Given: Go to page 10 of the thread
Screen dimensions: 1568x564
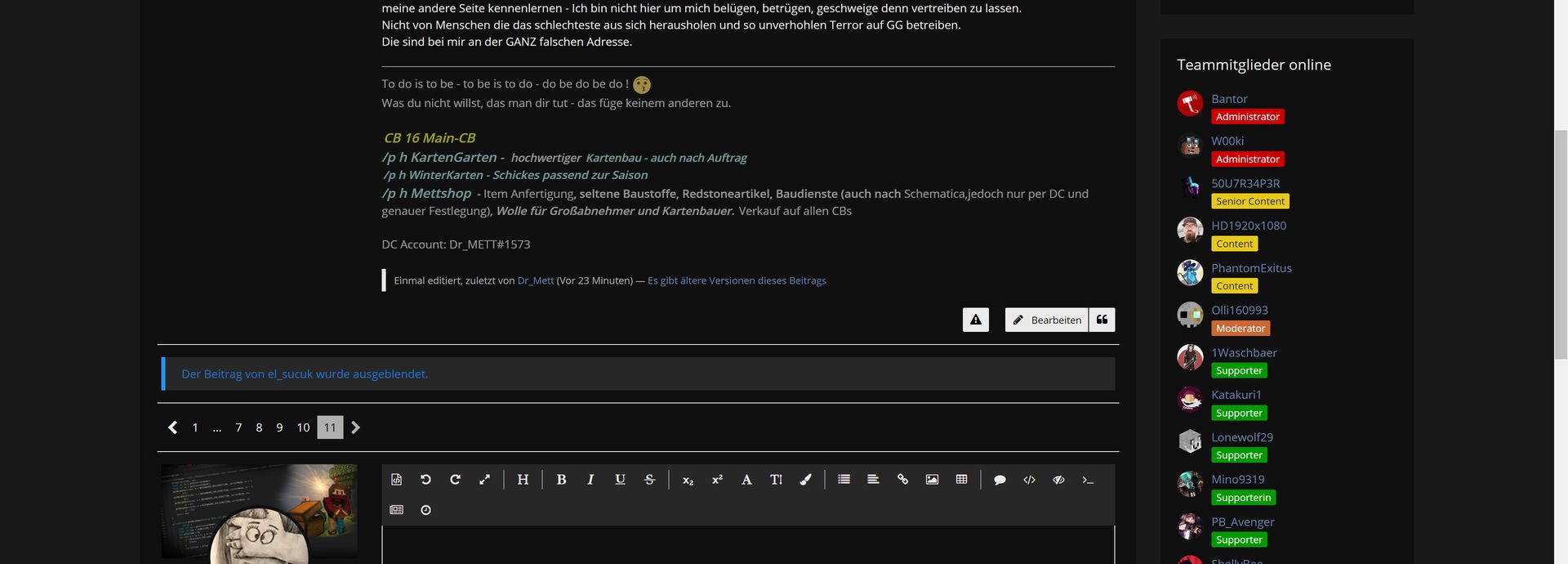Looking at the screenshot, I should (x=303, y=427).
